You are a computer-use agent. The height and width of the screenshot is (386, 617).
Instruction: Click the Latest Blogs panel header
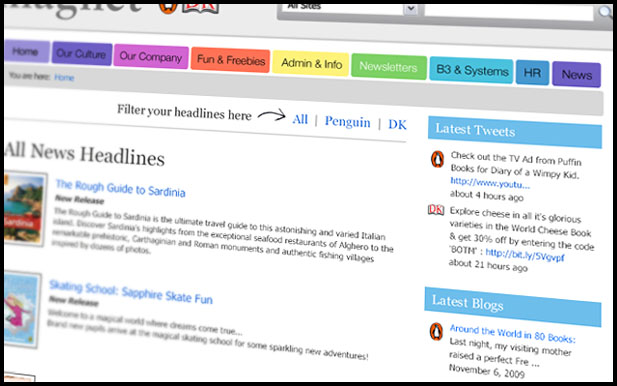pos(513,306)
